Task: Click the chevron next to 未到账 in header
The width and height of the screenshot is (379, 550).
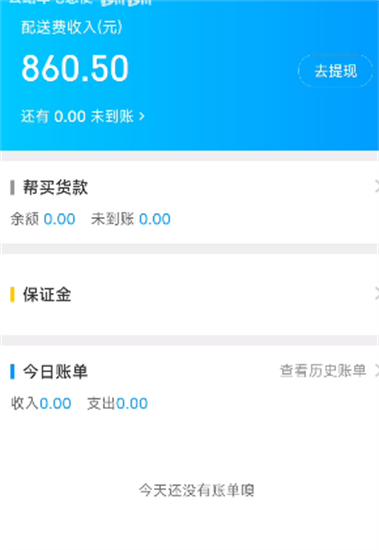Action: tap(141, 116)
